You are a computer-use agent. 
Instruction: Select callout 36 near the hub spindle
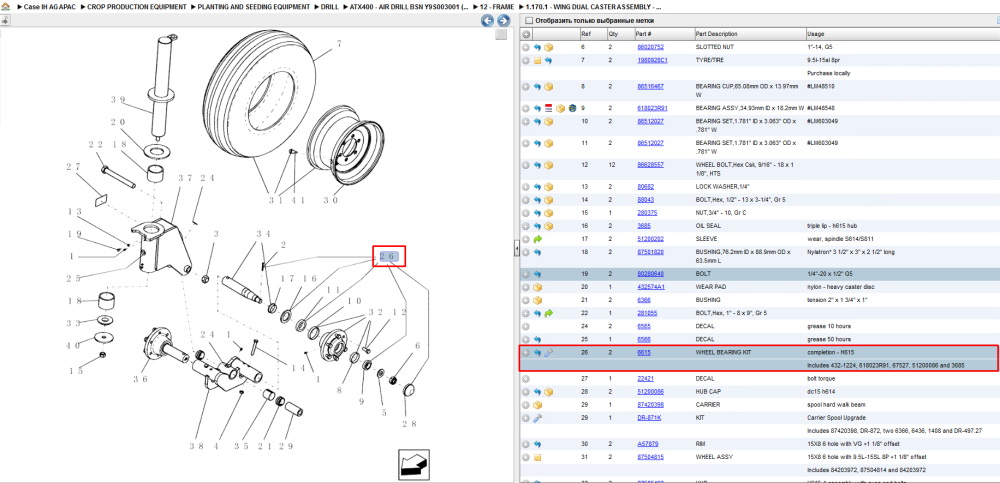(x=140, y=378)
